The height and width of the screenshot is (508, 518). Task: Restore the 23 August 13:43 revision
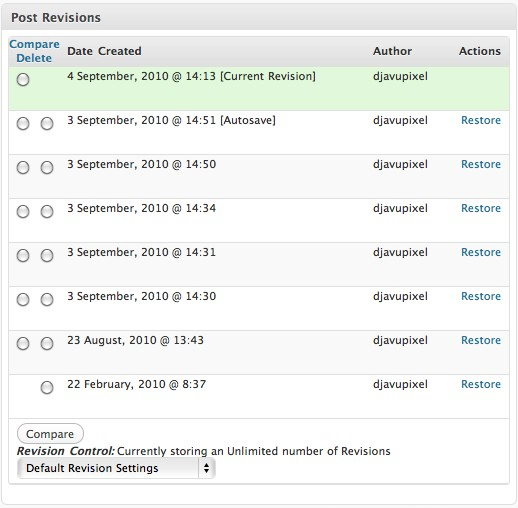[x=481, y=340]
